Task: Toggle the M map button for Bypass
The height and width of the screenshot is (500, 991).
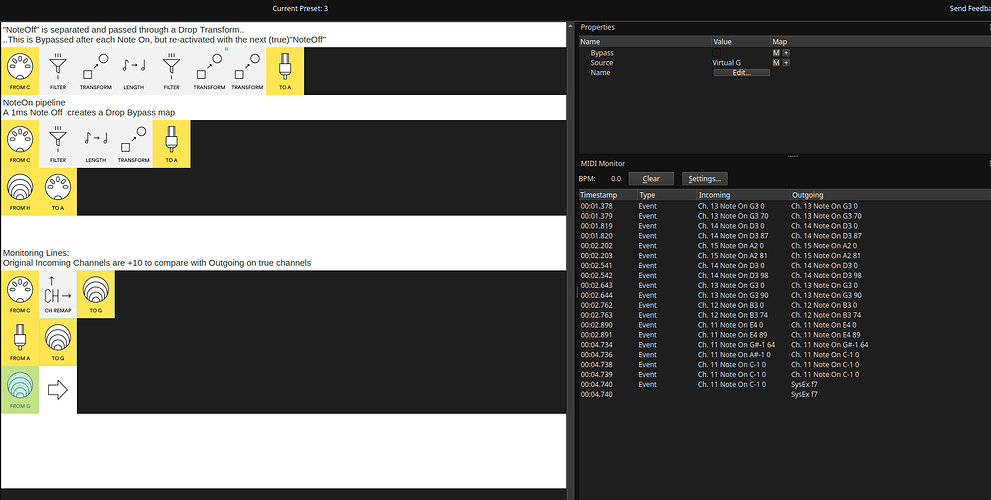Action: pyautogui.click(x=775, y=52)
